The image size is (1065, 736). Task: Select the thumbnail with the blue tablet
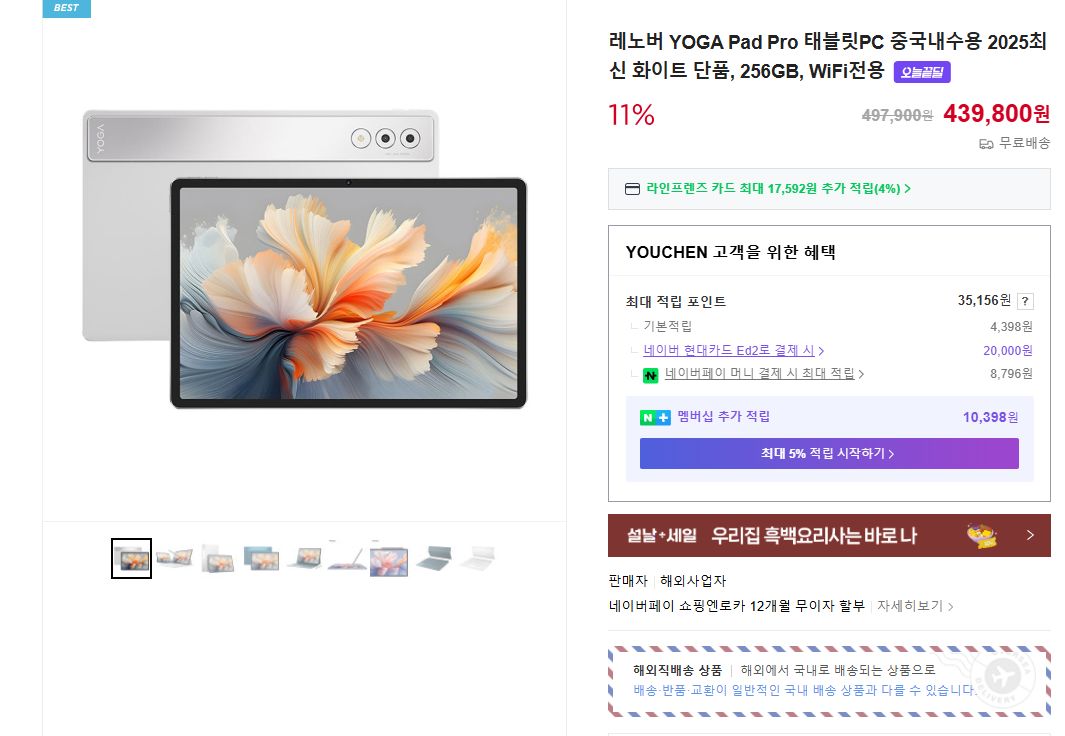(x=261, y=558)
